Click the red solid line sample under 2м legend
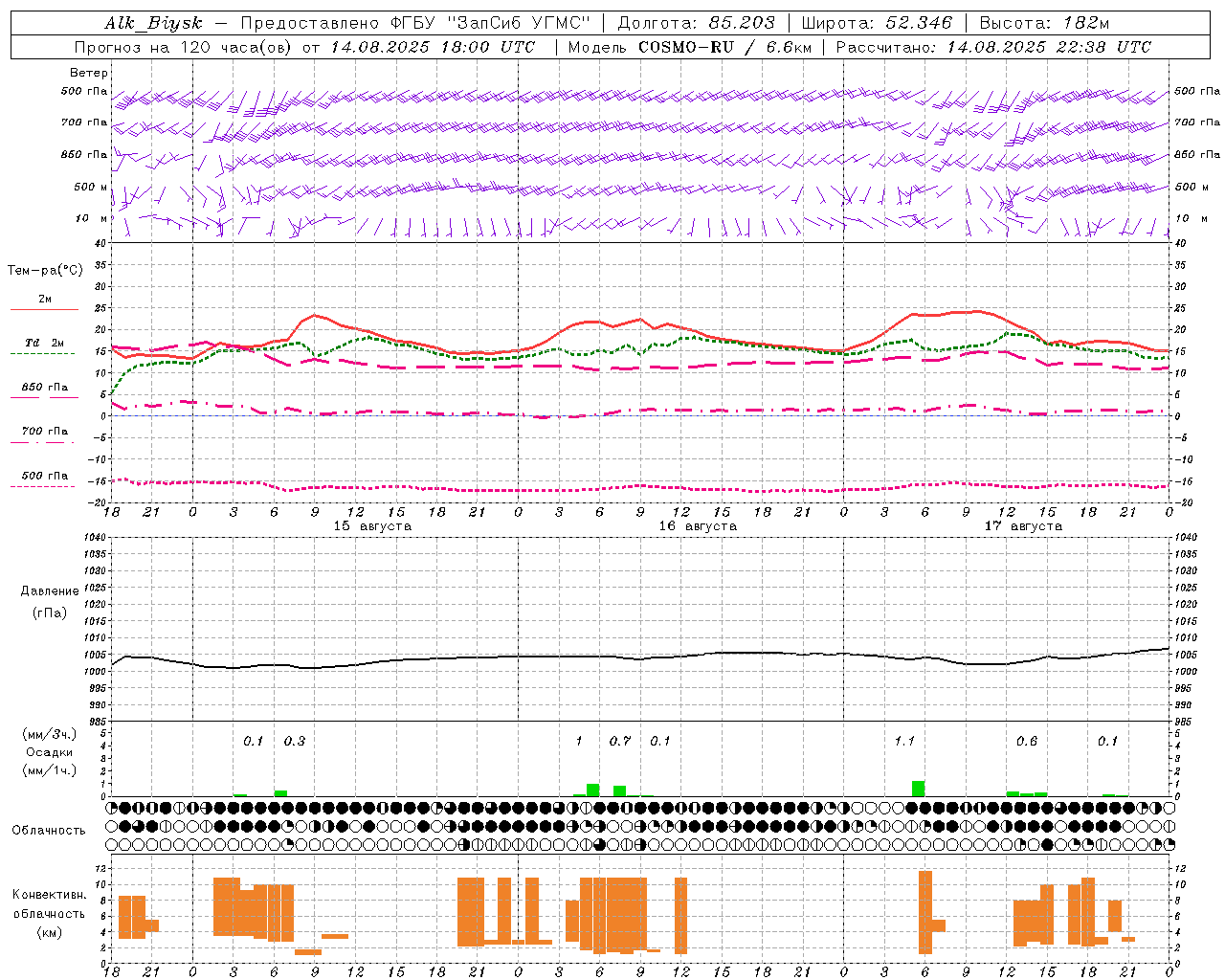 coord(44,310)
